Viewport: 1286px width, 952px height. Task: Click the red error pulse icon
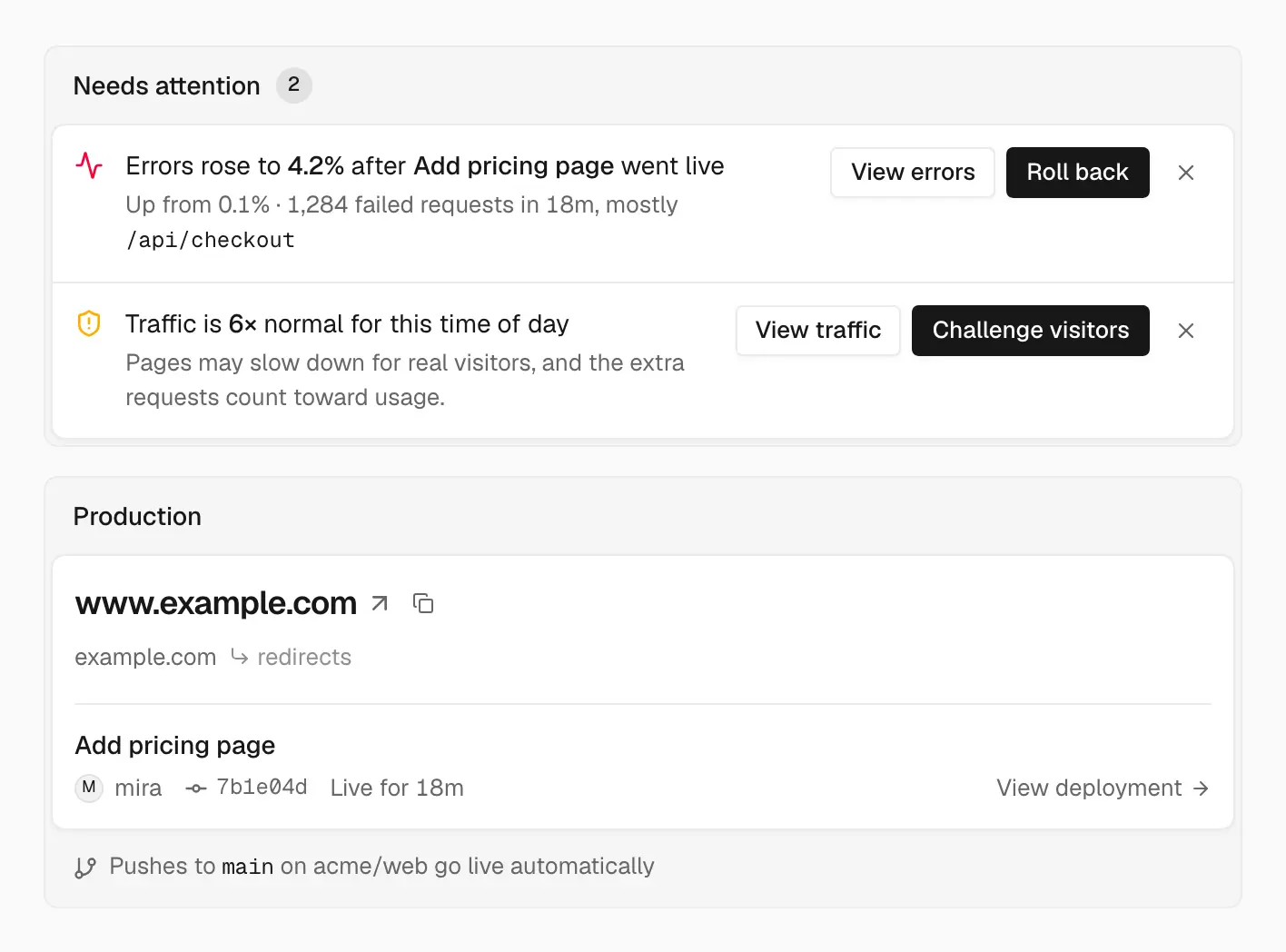[x=89, y=166]
